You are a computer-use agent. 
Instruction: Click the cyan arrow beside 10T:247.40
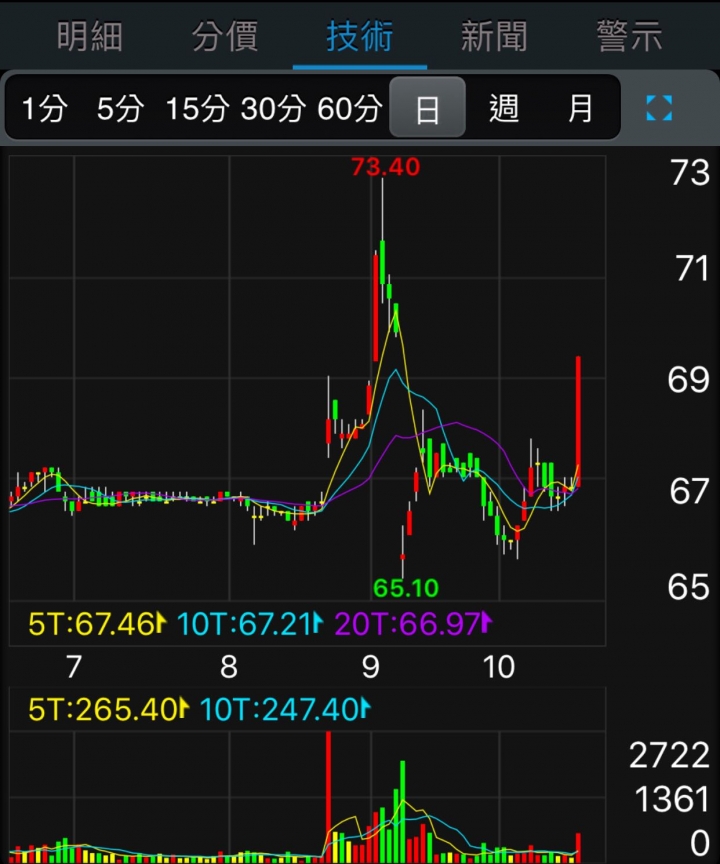[x=366, y=708]
